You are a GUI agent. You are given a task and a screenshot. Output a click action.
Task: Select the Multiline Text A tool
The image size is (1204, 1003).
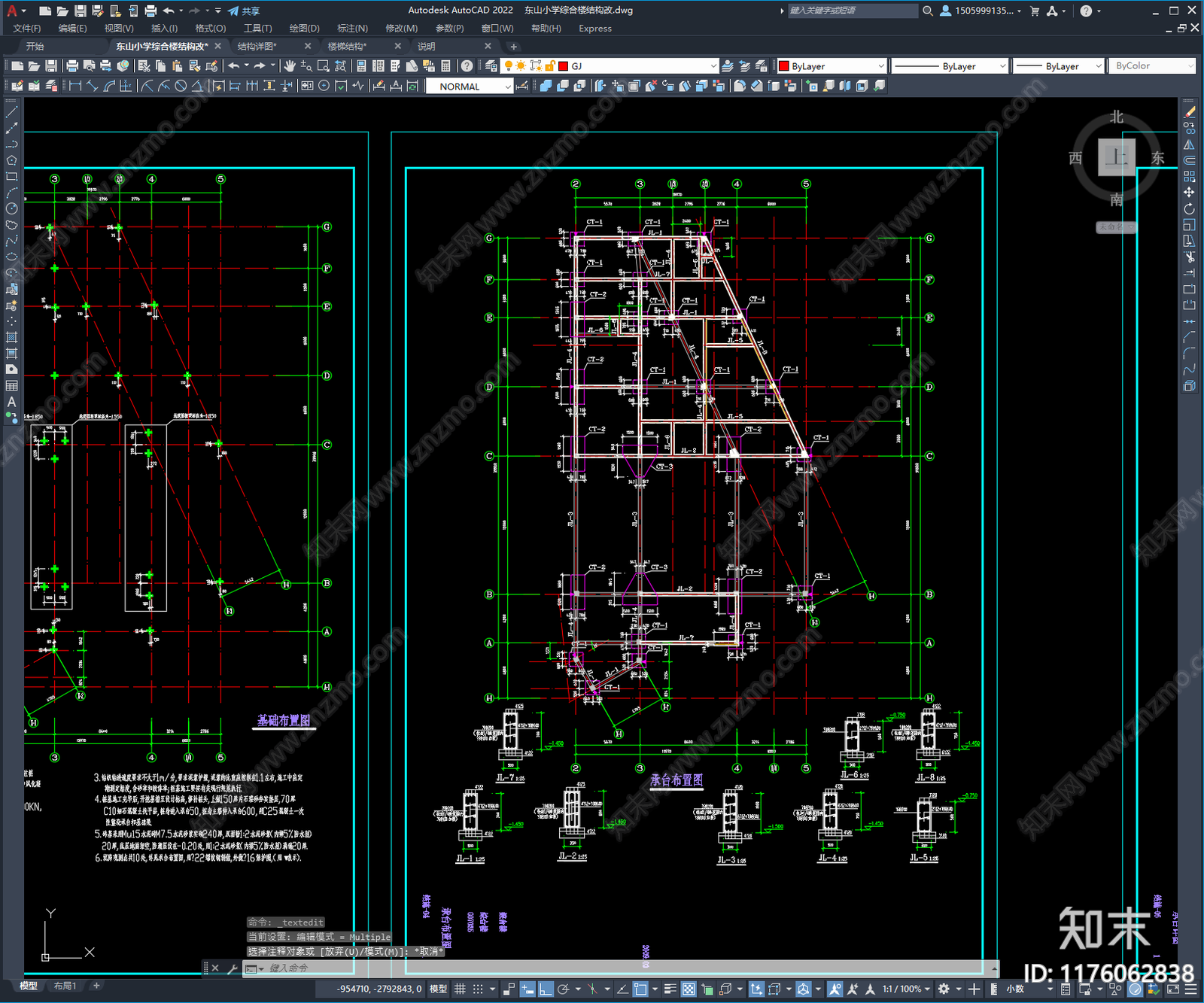click(x=11, y=402)
